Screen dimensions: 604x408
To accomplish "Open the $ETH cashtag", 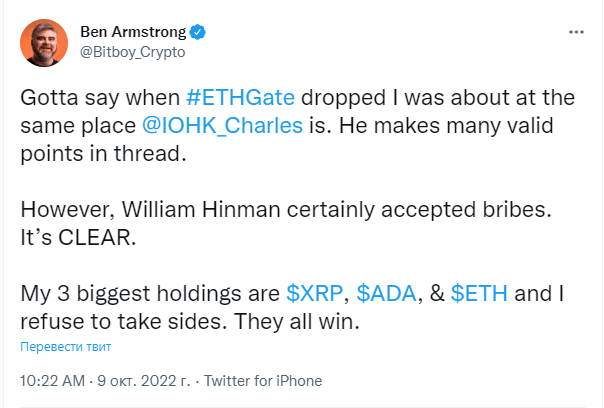I will click(479, 294).
